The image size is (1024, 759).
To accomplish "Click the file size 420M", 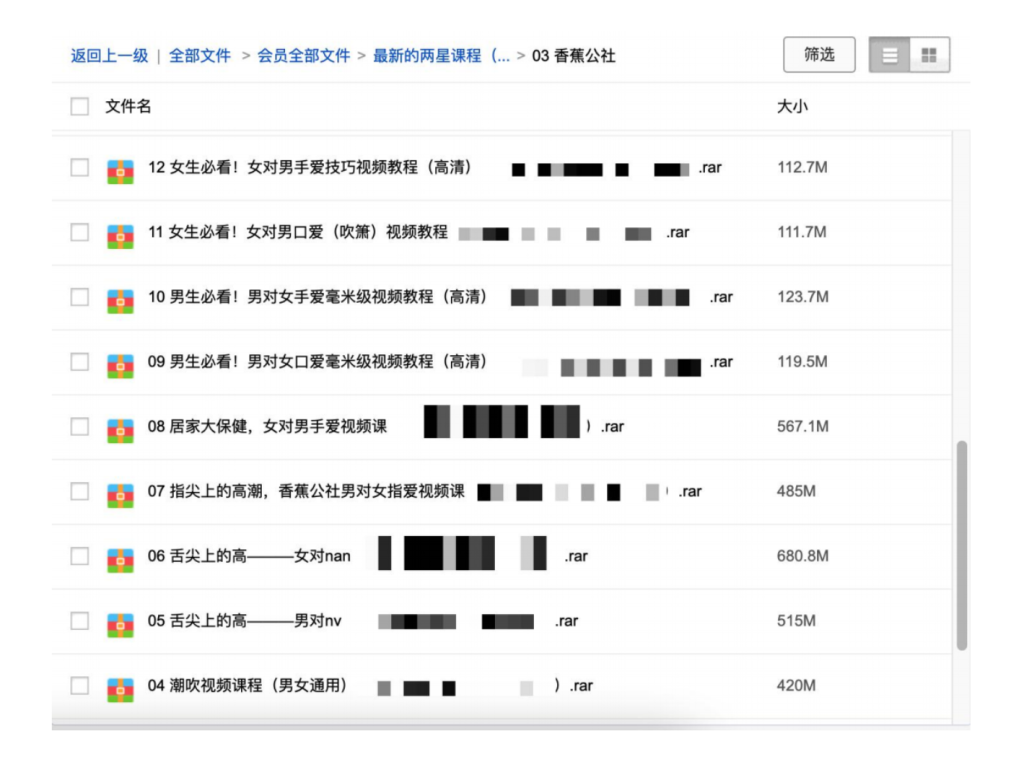I will click(x=796, y=686).
